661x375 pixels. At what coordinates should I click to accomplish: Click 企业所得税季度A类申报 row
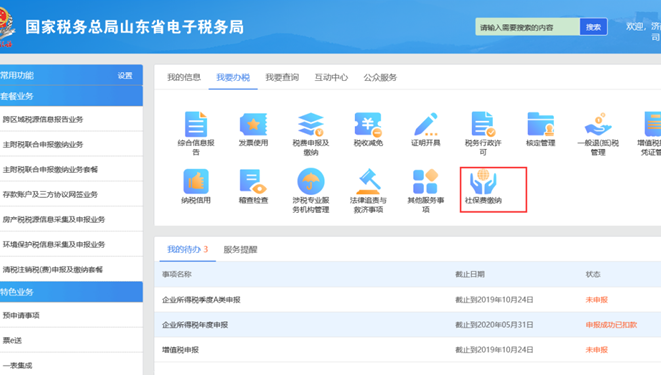tap(408, 300)
